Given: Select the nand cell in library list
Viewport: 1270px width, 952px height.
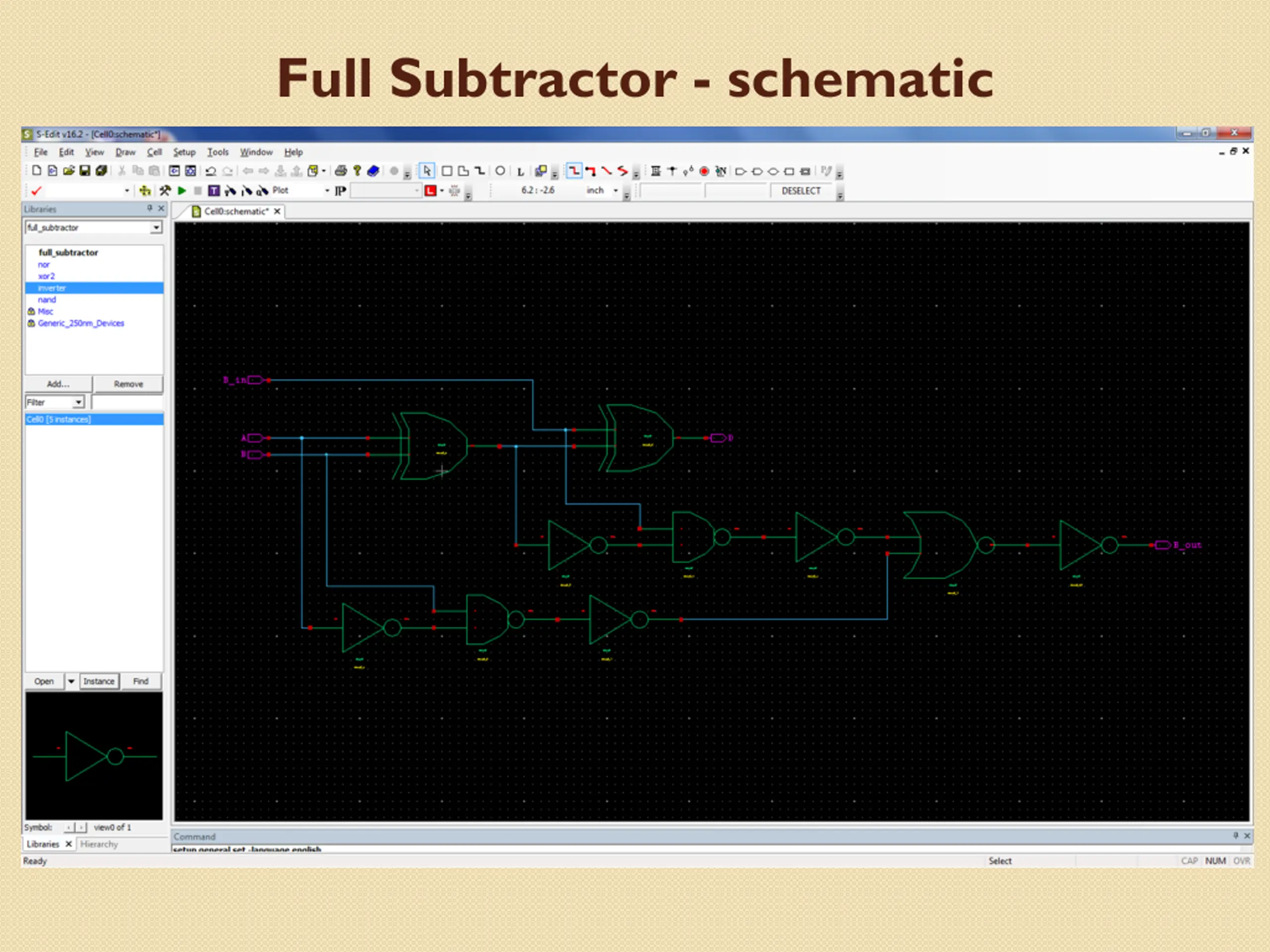Looking at the screenshot, I should coord(47,299).
